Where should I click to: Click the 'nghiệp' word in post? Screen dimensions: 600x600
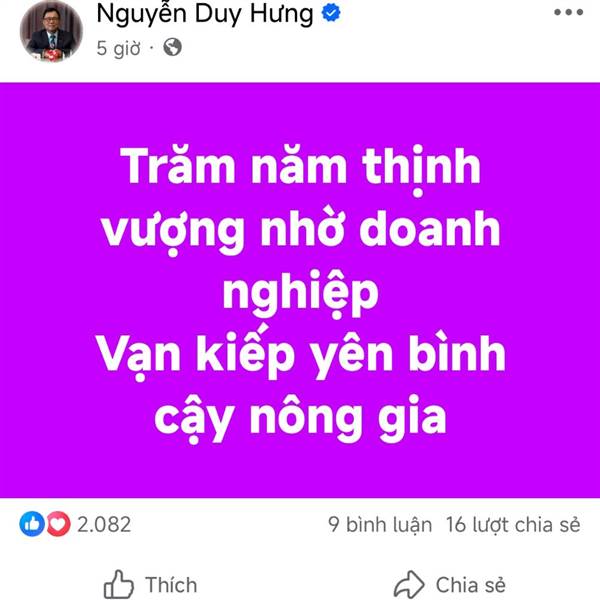[x=300, y=294]
